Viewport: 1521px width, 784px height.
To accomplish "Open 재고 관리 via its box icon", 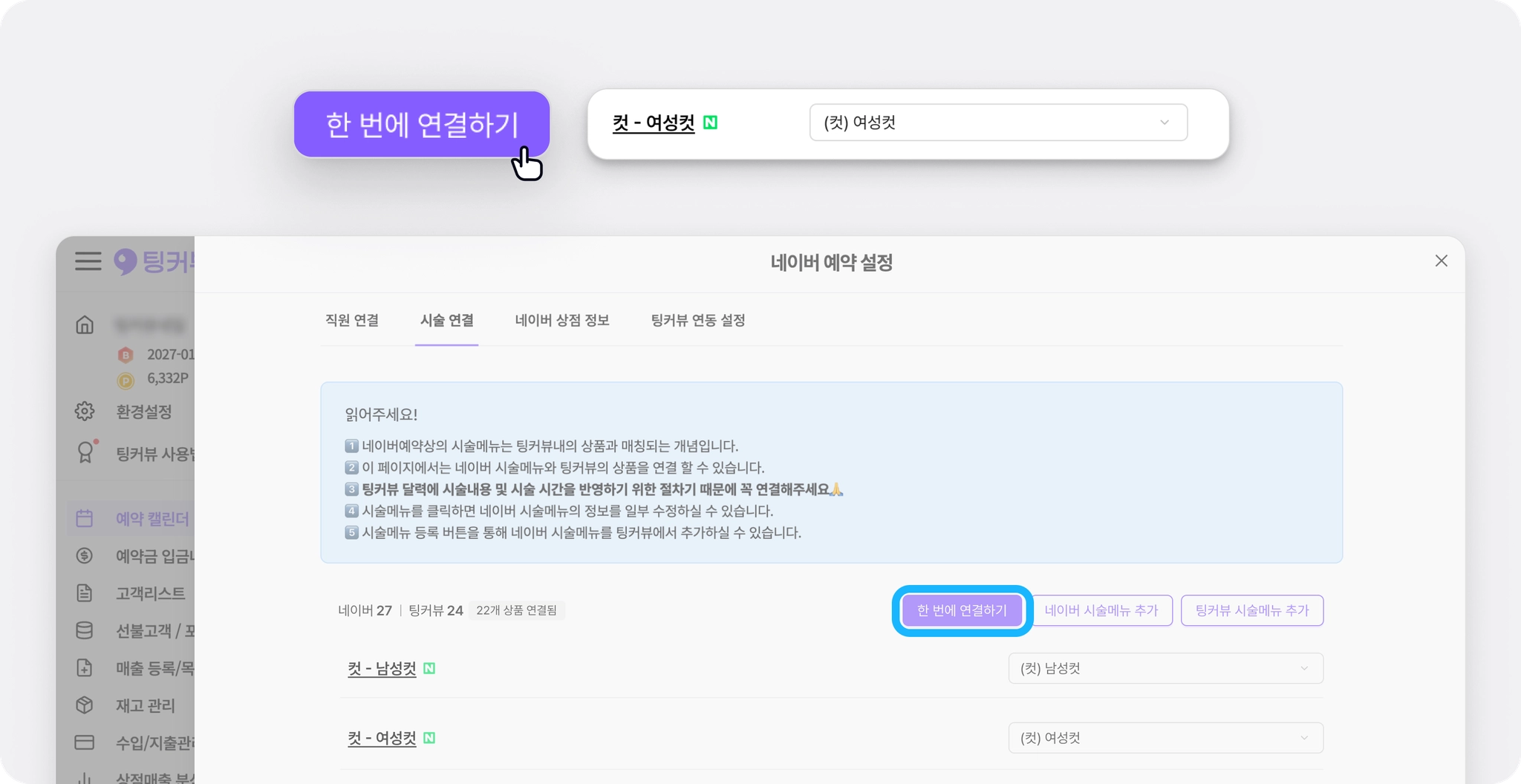I will click(85, 705).
